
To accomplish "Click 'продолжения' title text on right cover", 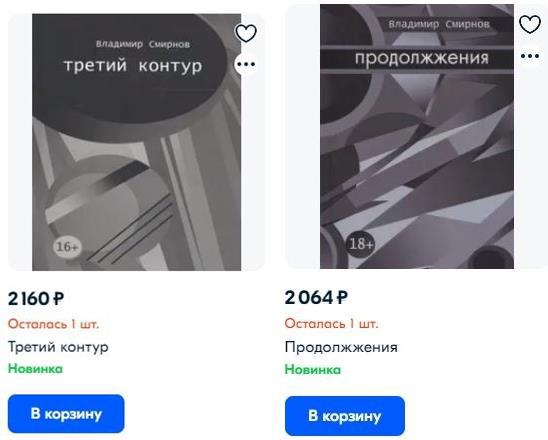I will coord(421,58).
